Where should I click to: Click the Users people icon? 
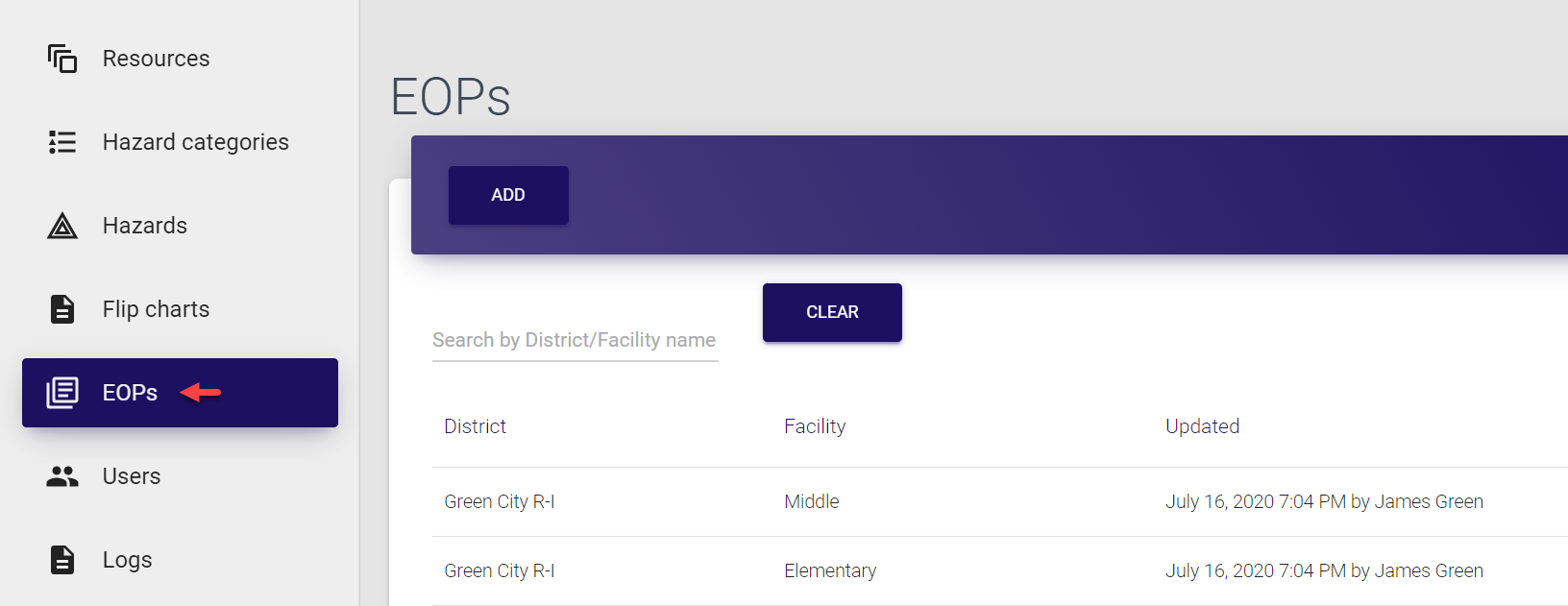click(62, 476)
